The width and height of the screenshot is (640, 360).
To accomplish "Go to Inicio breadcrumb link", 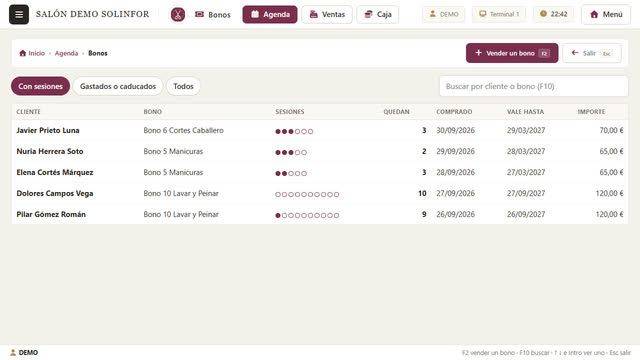I will 32,53.
